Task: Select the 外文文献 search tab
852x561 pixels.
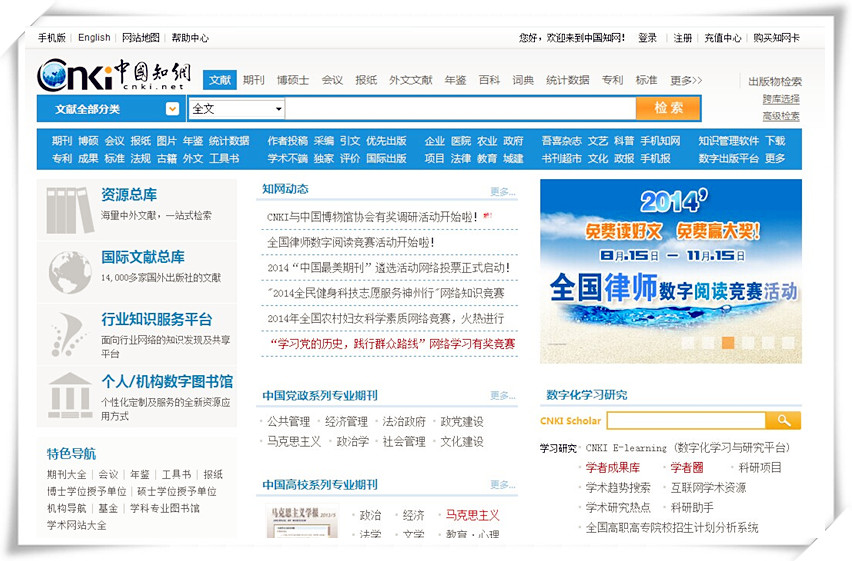Action: coord(410,80)
